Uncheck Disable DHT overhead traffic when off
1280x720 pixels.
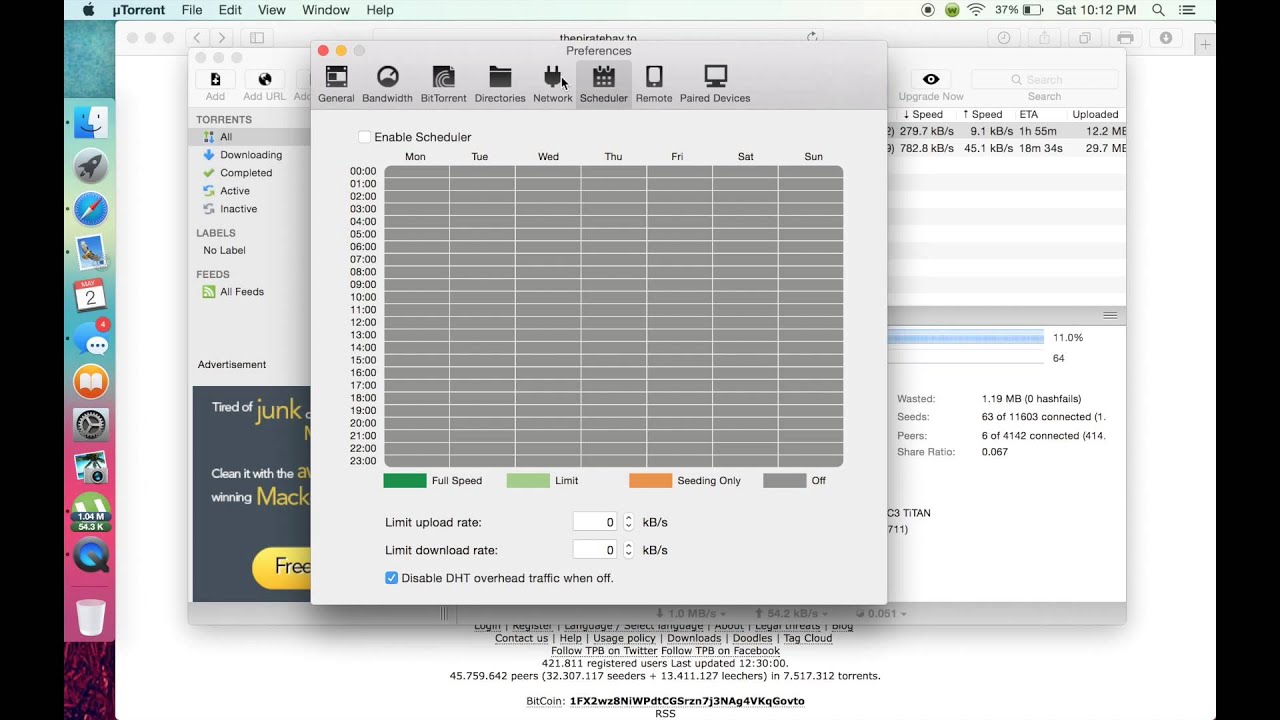coord(391,578)
